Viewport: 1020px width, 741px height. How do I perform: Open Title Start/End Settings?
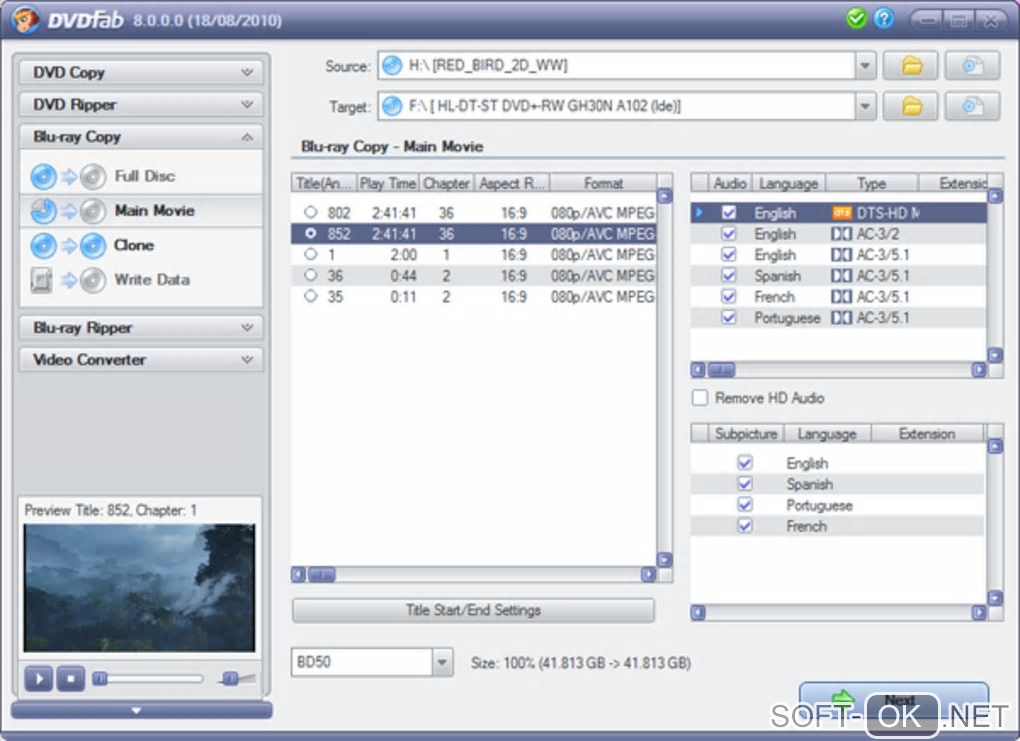[473, 610]
